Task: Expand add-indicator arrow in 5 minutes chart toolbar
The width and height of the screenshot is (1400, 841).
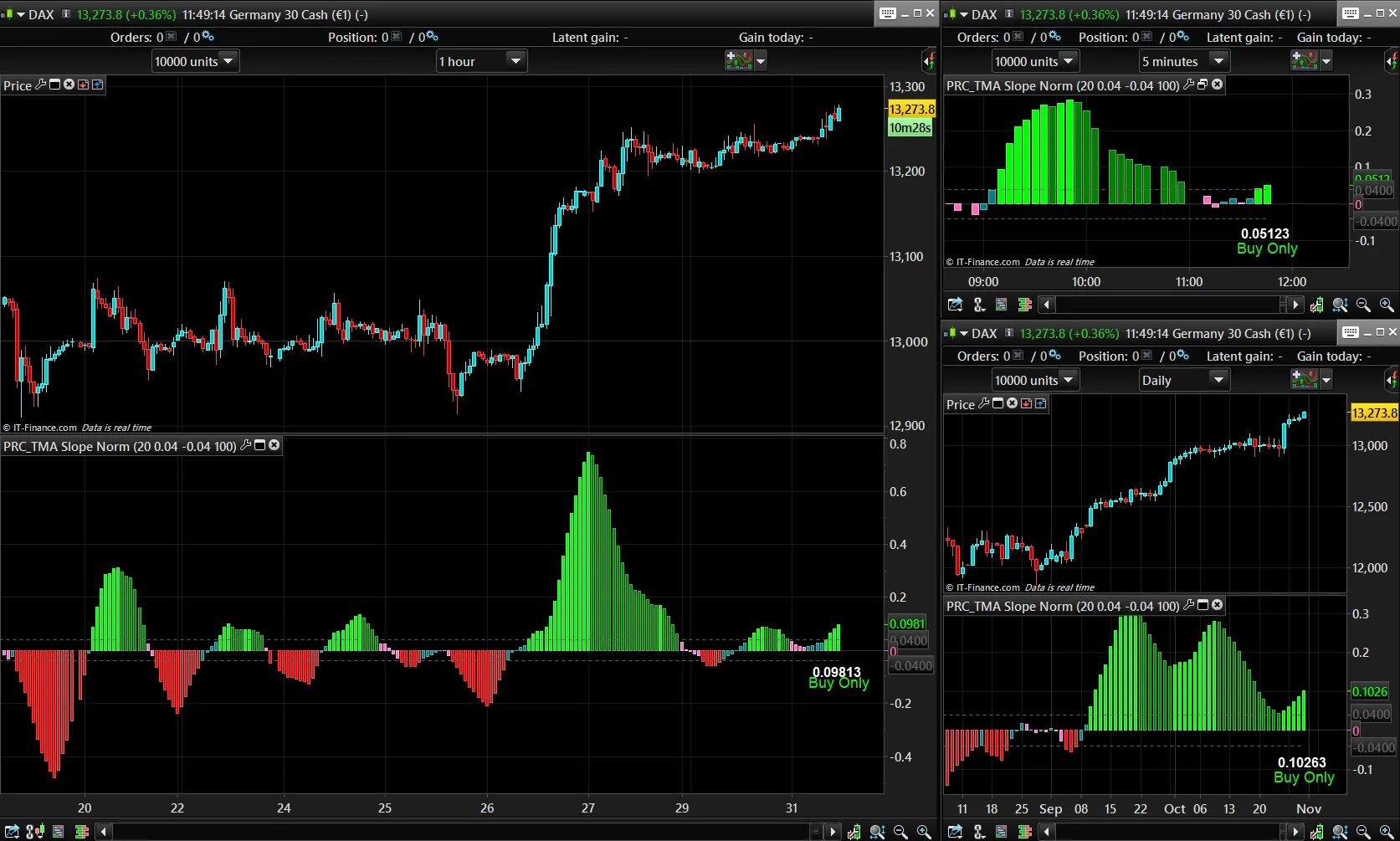Action: point(1326,61)
